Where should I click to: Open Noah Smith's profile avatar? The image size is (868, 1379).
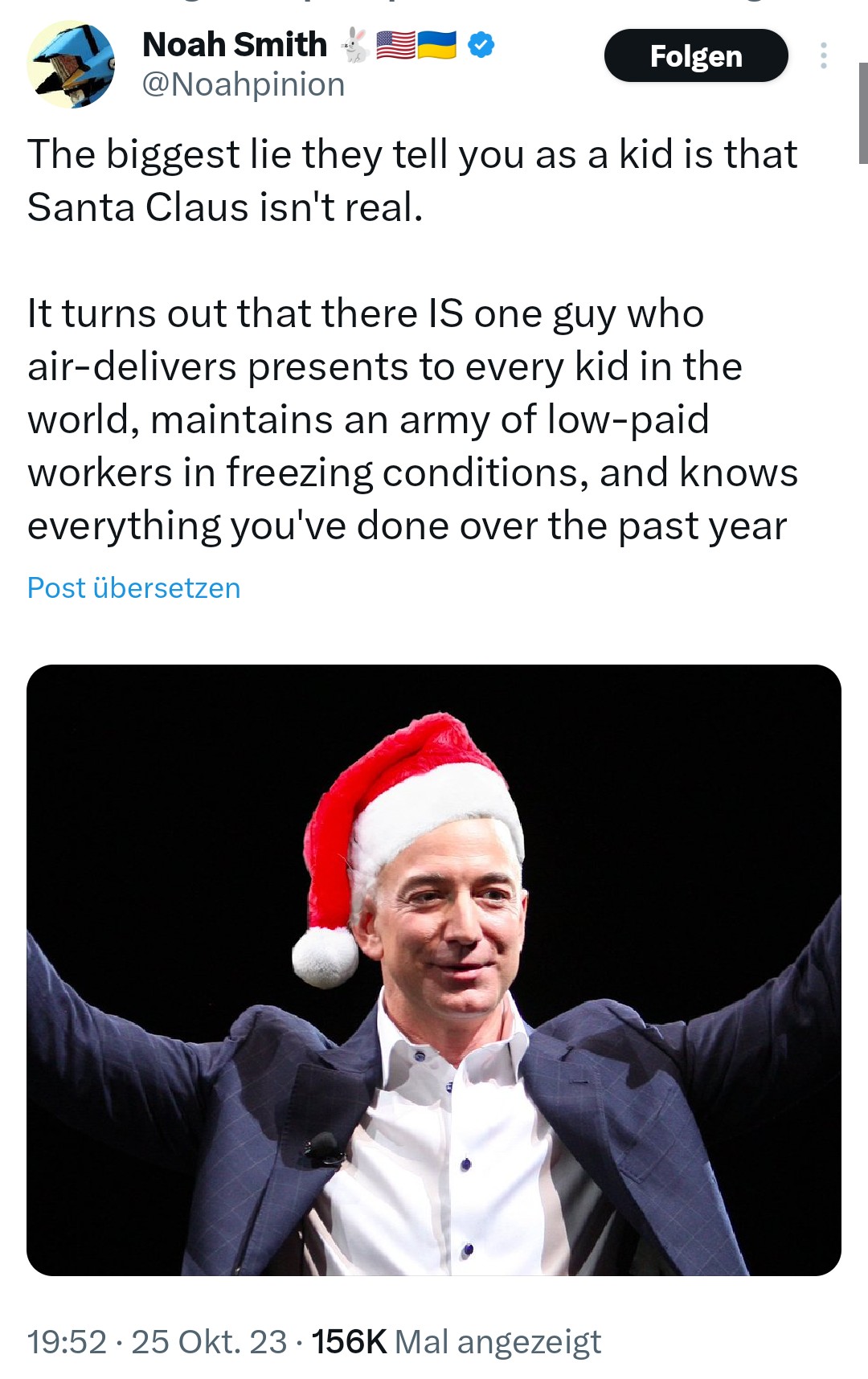71,65
